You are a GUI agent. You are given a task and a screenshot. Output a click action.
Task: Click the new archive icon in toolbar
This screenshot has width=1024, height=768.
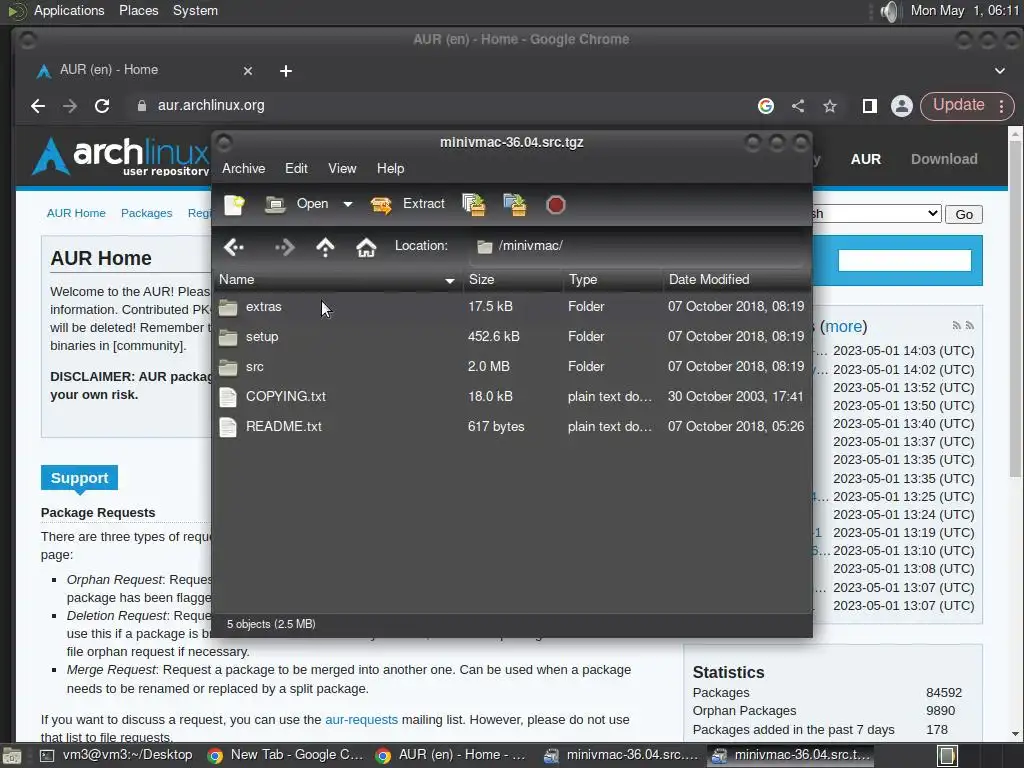tap(234, 204)
